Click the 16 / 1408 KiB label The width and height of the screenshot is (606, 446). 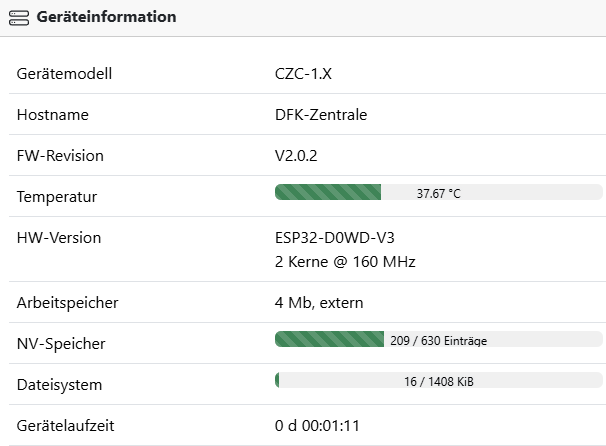pyautogui.click(x=439, y=381)
